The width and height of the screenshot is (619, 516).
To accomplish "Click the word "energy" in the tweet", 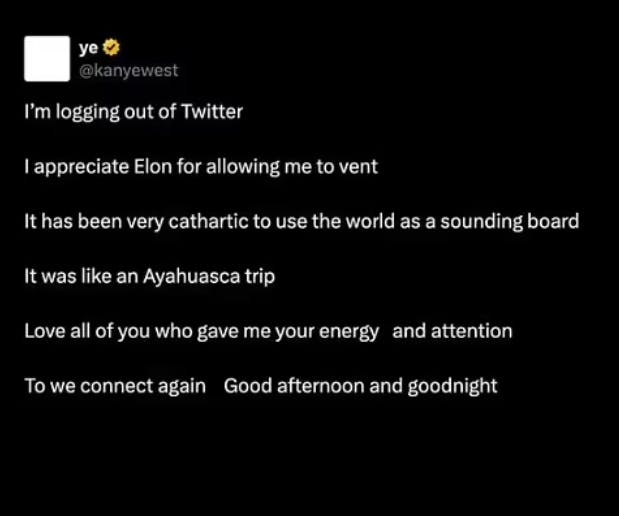I will [348, 331].
